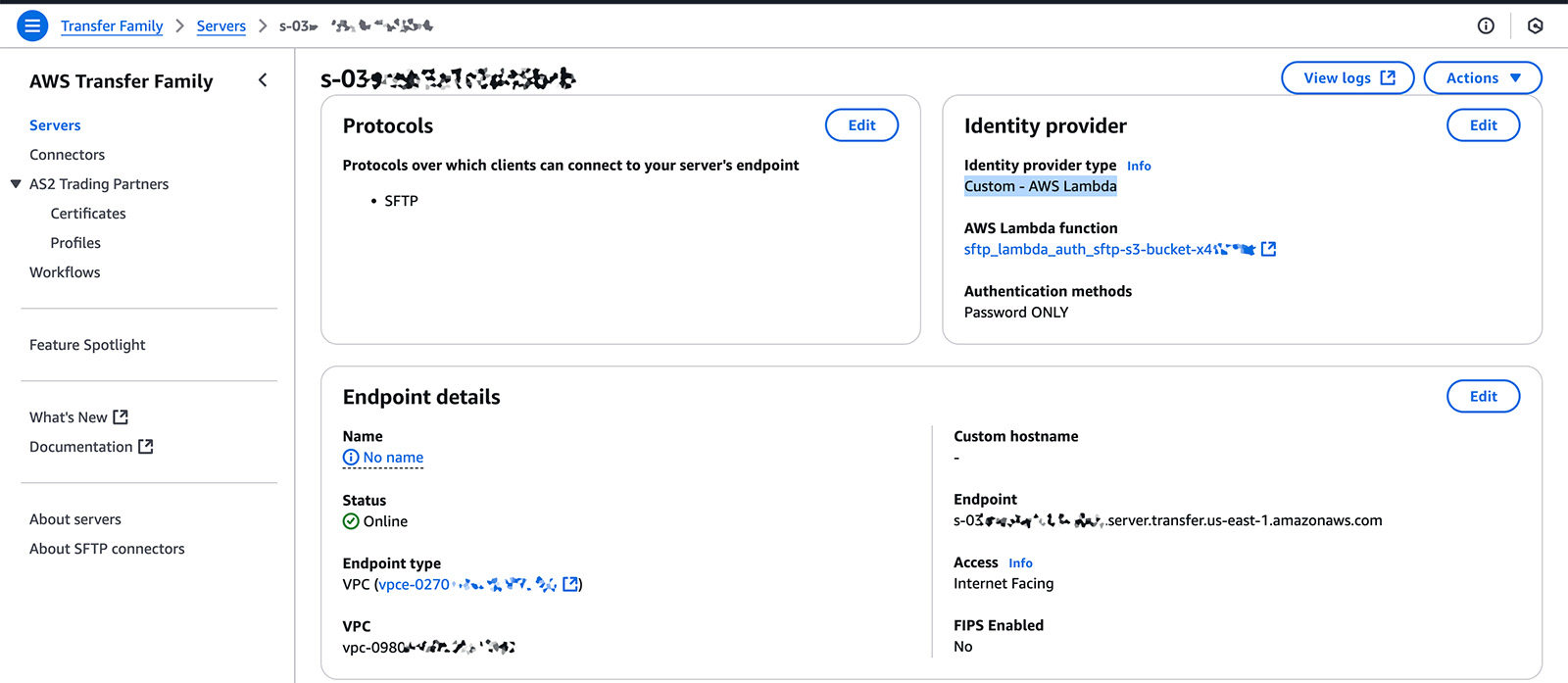Click Edit in the Protocols panel
The height and width of the screenshot is (683, 1568).
[860, 124]
